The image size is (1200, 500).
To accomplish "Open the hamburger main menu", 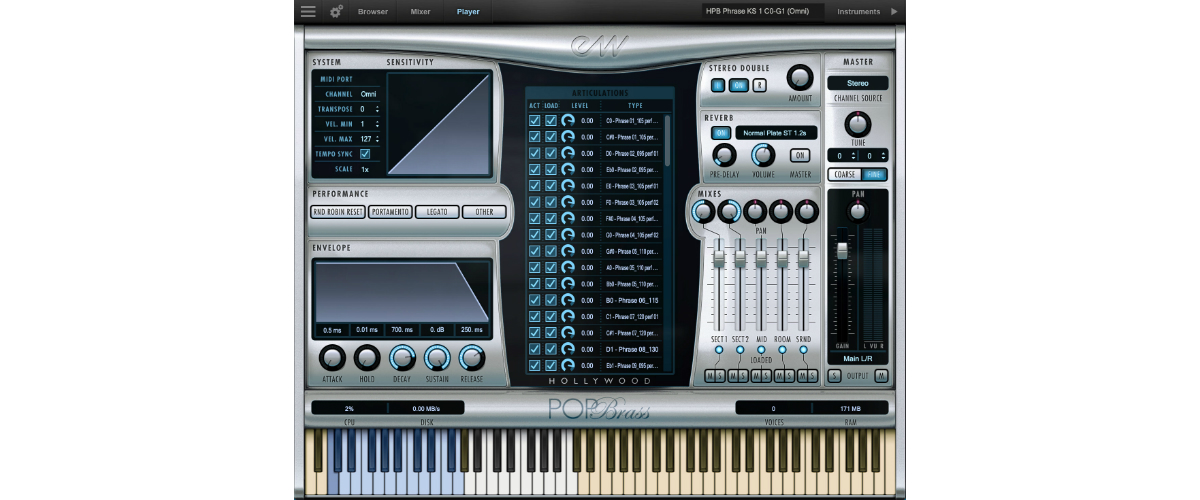I will (x=308, y=12).
